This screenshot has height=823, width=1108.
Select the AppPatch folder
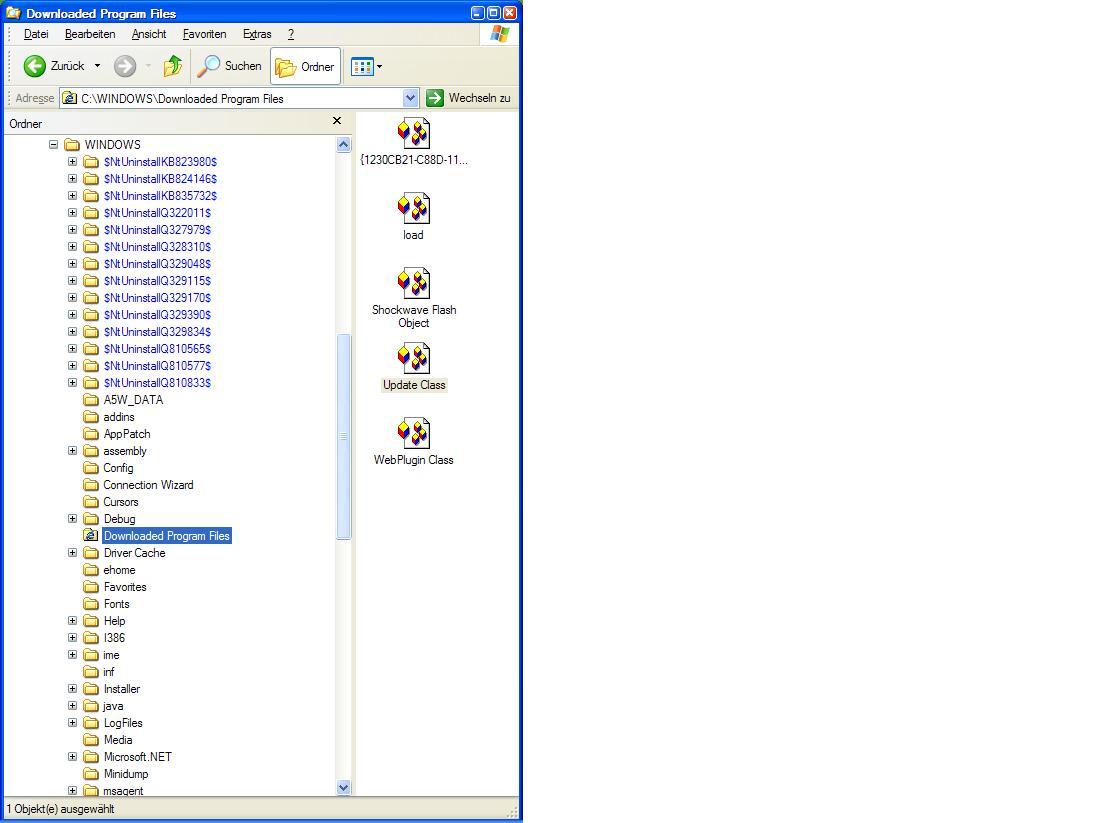tap(127, 434)
